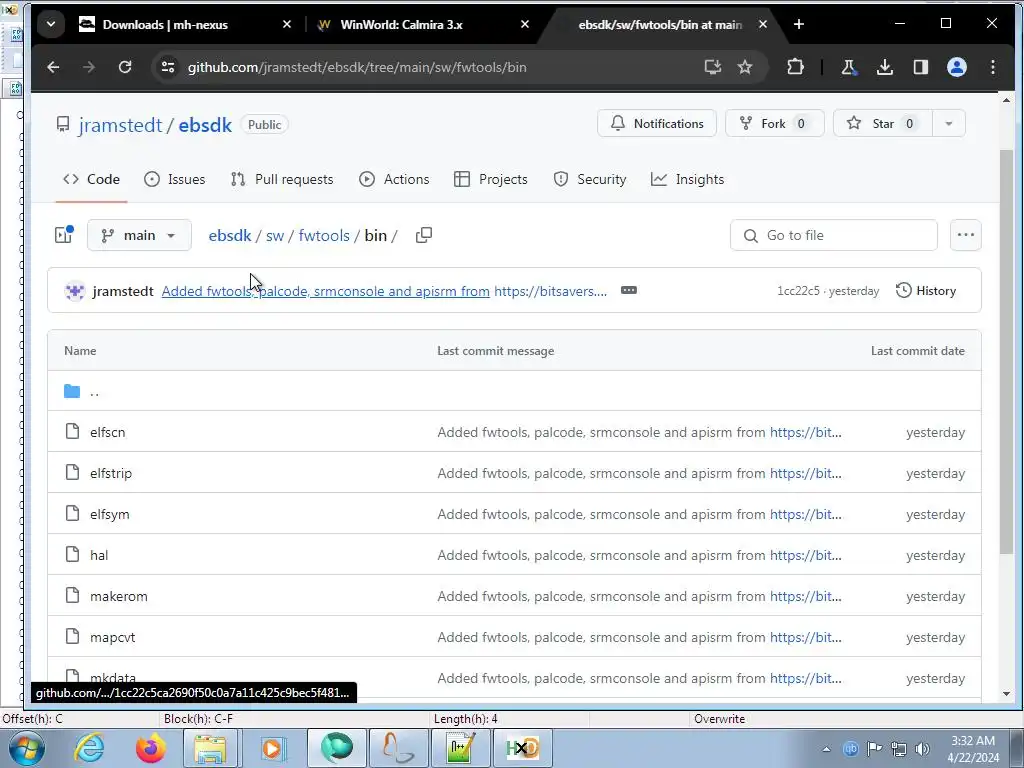Viewport: 1024px width, 768px height.
Task: Open the elfscn file
Action: coord(108,432)
